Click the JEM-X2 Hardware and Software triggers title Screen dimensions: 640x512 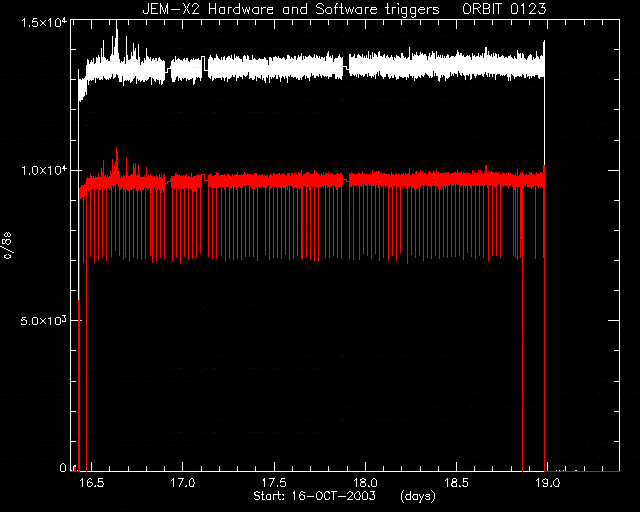pyautogui.click(x=291, y=9)
